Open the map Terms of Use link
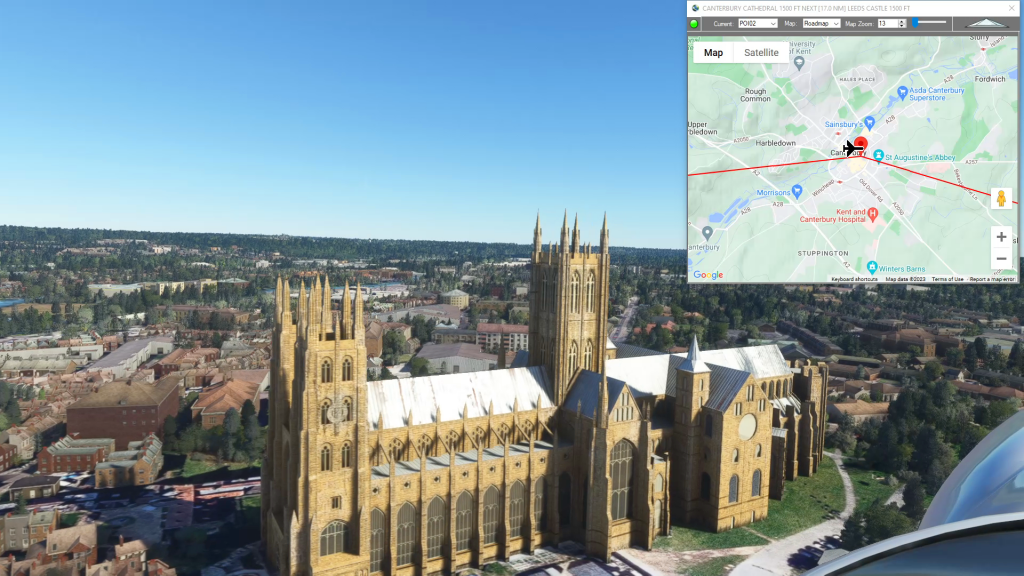The width and height of the screenshot is (1024, 576). pyautogui.click(x=947, y=279)
